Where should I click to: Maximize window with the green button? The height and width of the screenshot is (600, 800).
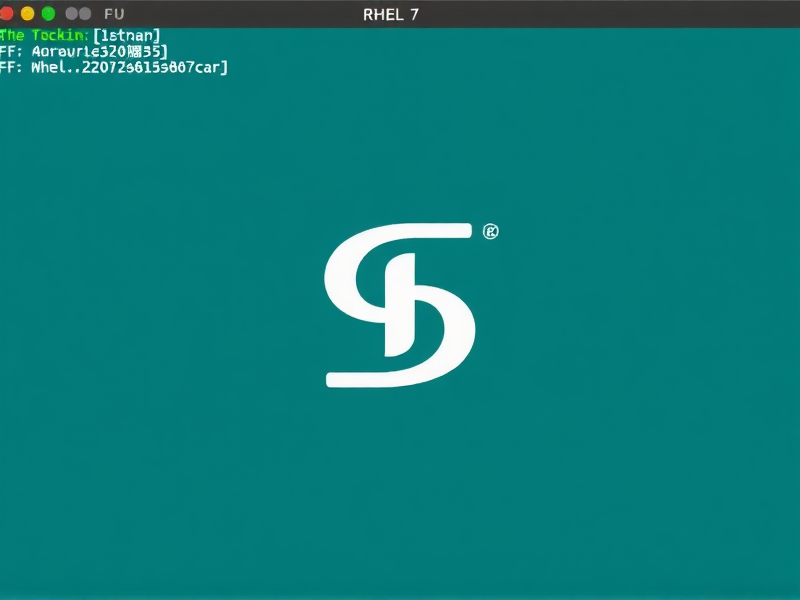tap(47, 14)
